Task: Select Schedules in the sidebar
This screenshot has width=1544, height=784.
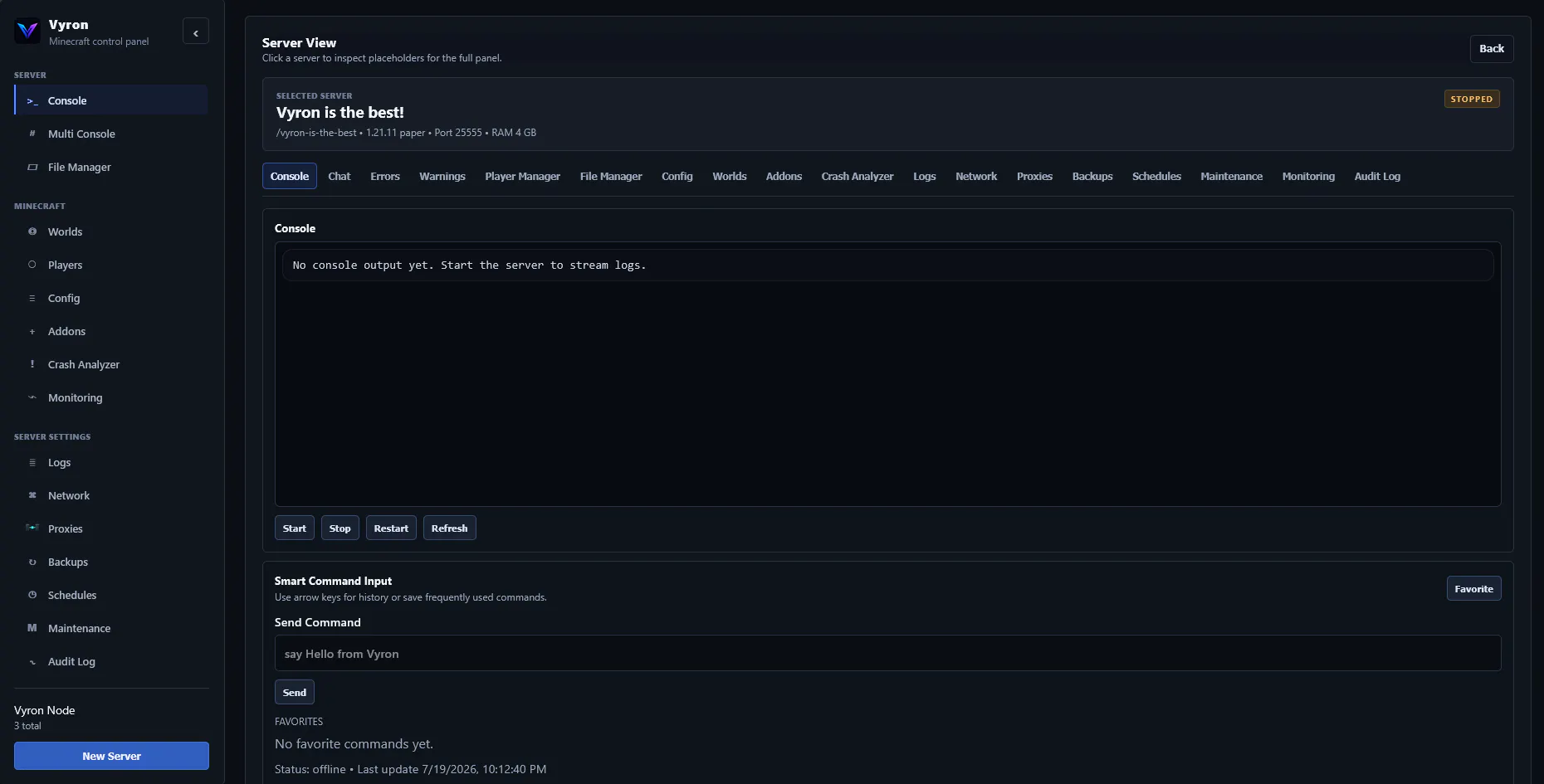Action: pyautogui.click(x=111, y=595)
